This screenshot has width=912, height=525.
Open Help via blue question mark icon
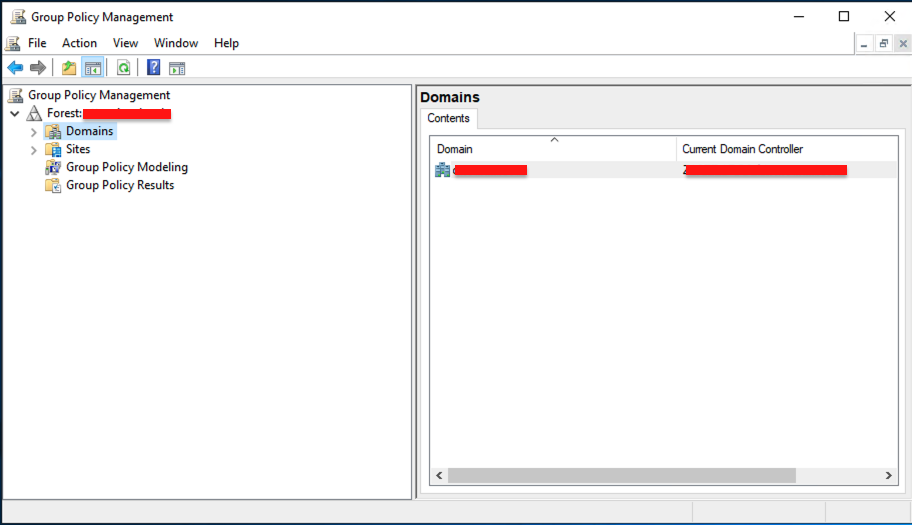(x=153, y=68)
